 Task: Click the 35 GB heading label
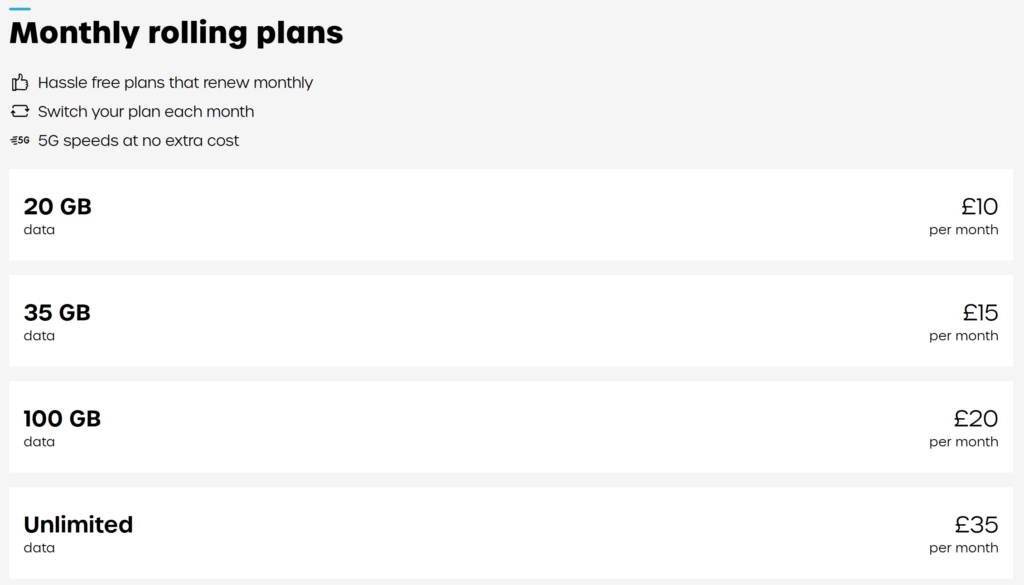click(x=57, y=312)
